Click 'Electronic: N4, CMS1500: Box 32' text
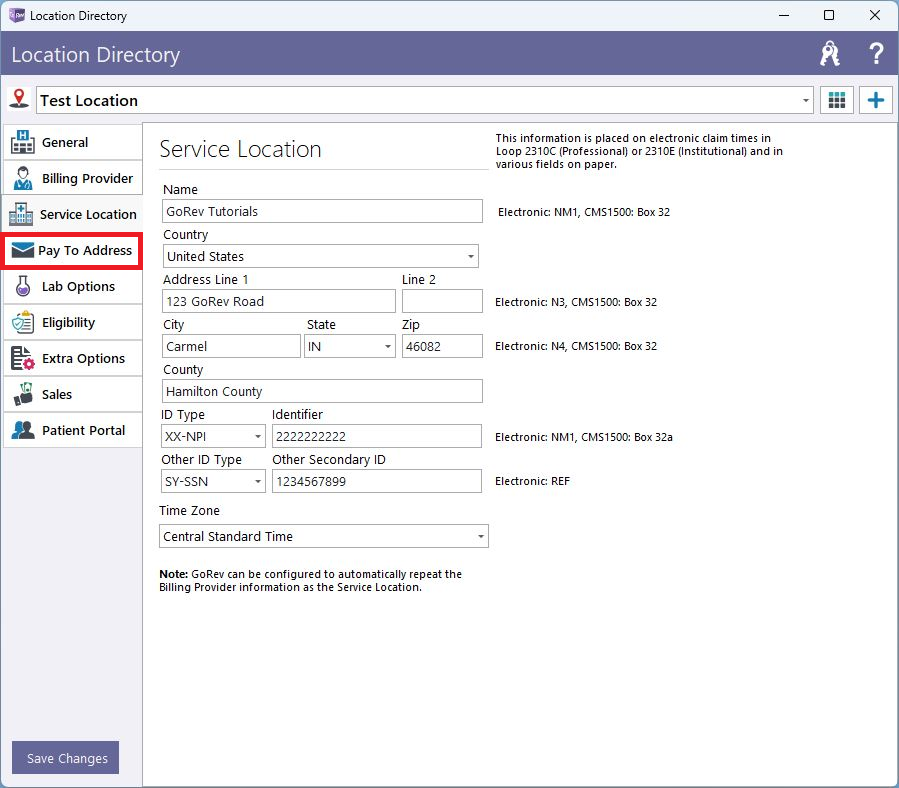 [576, 346]
